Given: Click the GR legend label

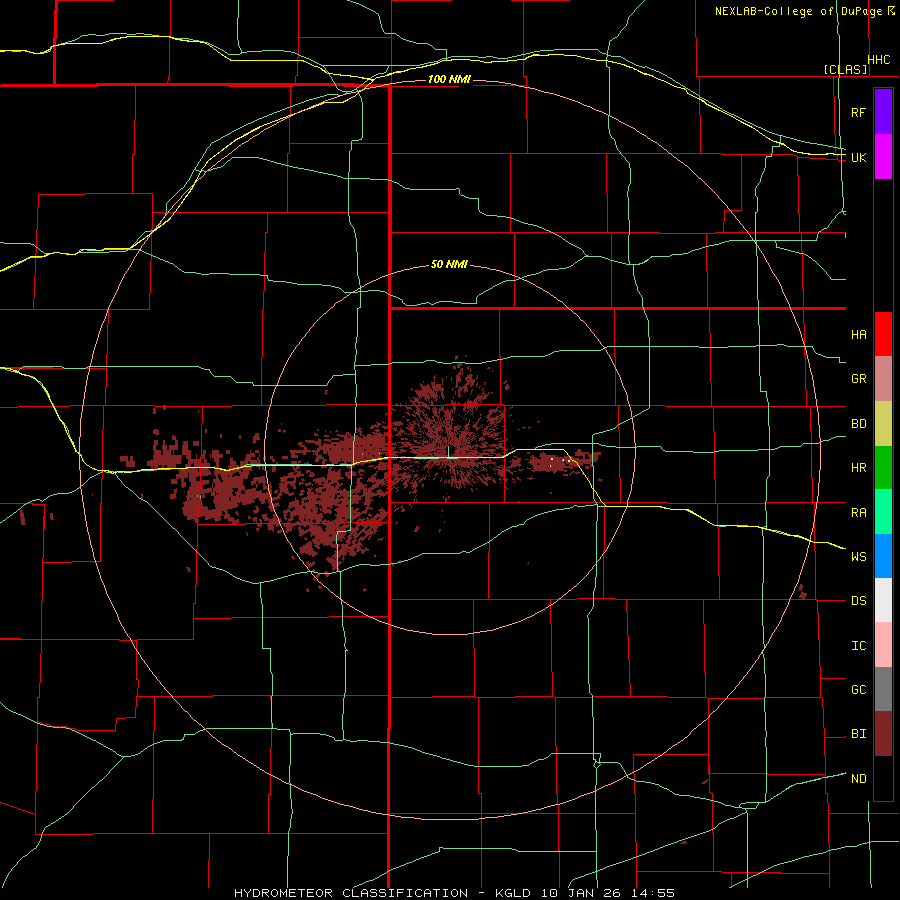Looking at the screenshot, I should click(x=858, y=379).
